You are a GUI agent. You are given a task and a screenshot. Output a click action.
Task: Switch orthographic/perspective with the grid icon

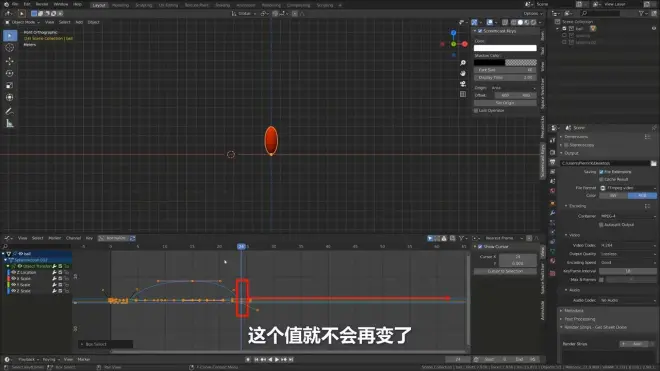(463, 94)
